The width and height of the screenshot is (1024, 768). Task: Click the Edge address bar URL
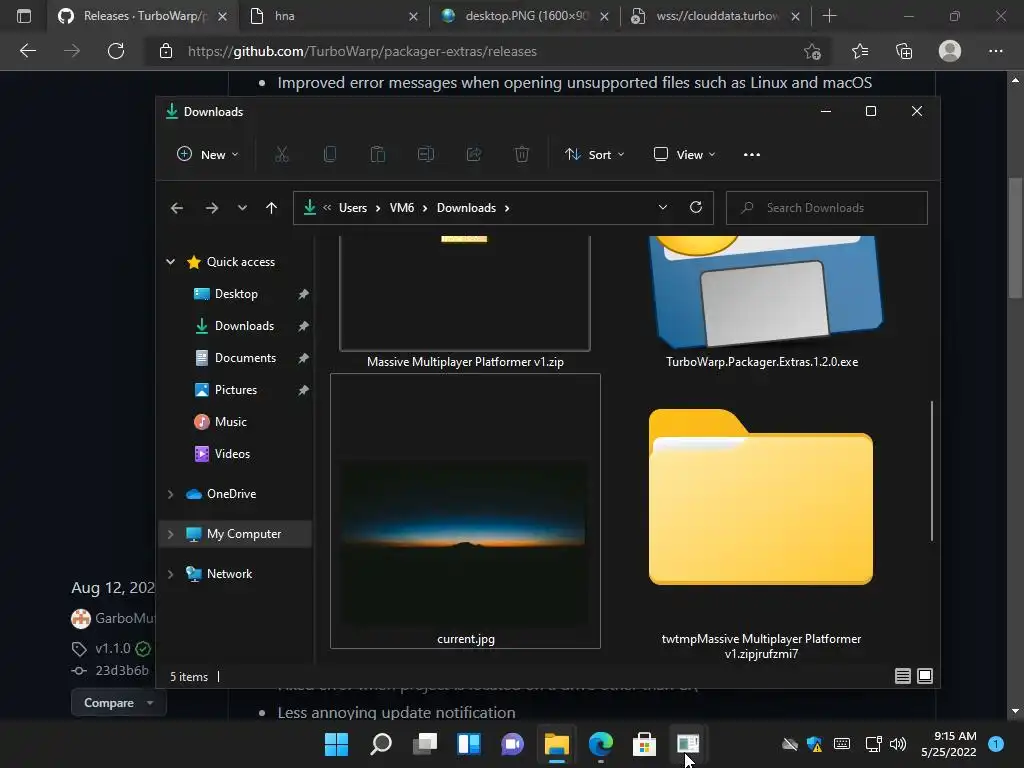(x=362, y=51)
